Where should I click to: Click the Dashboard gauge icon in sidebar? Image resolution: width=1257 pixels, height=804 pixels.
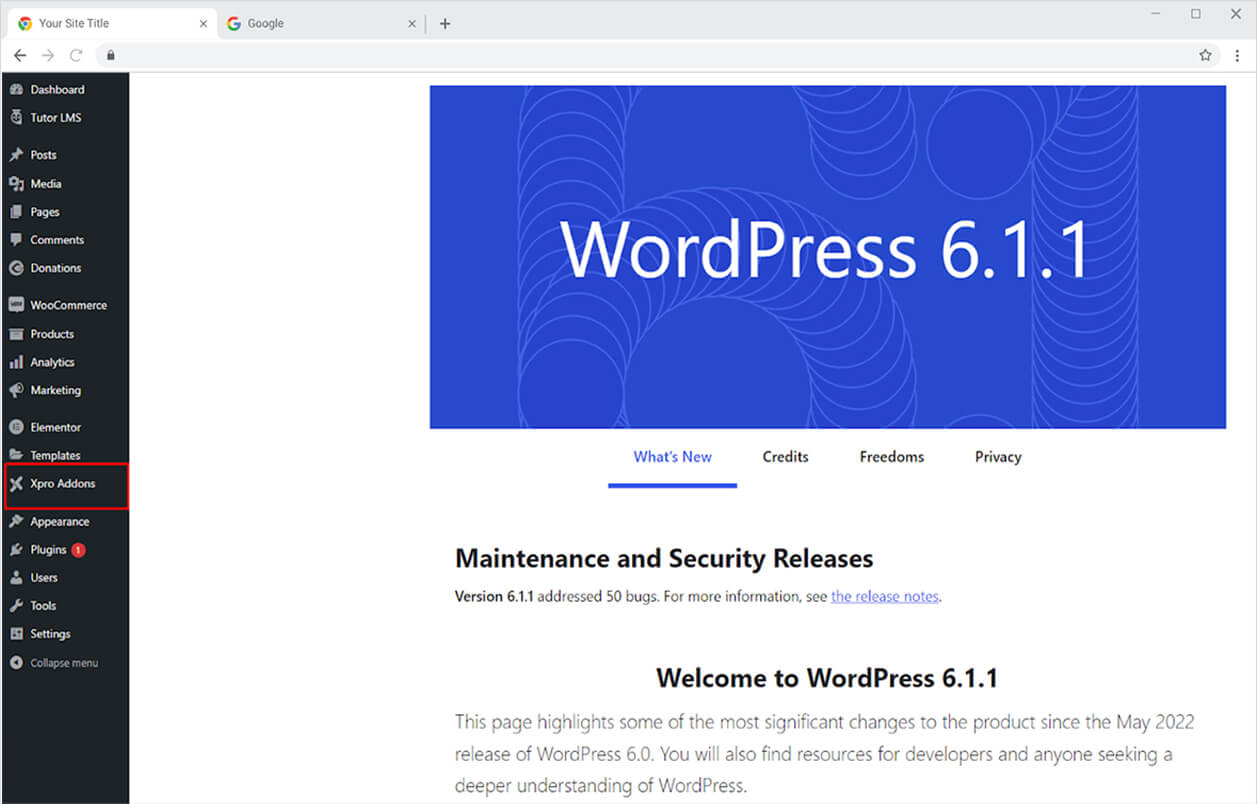[16, 90]
